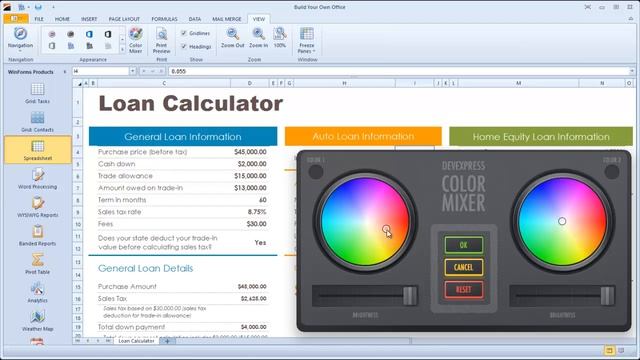Viewport: 640px width, 360px height.
Task: Open WYSIWYG Reports in the sidebar
Action: click(37, 207)
